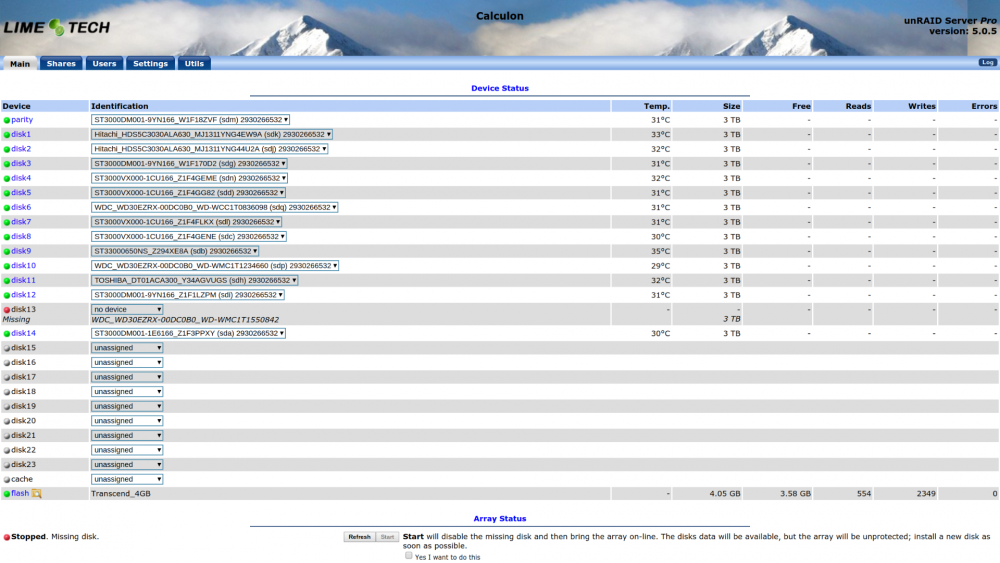Open the Log button
The width and height of the screenshot is (1000, 563).
[987, 62]
